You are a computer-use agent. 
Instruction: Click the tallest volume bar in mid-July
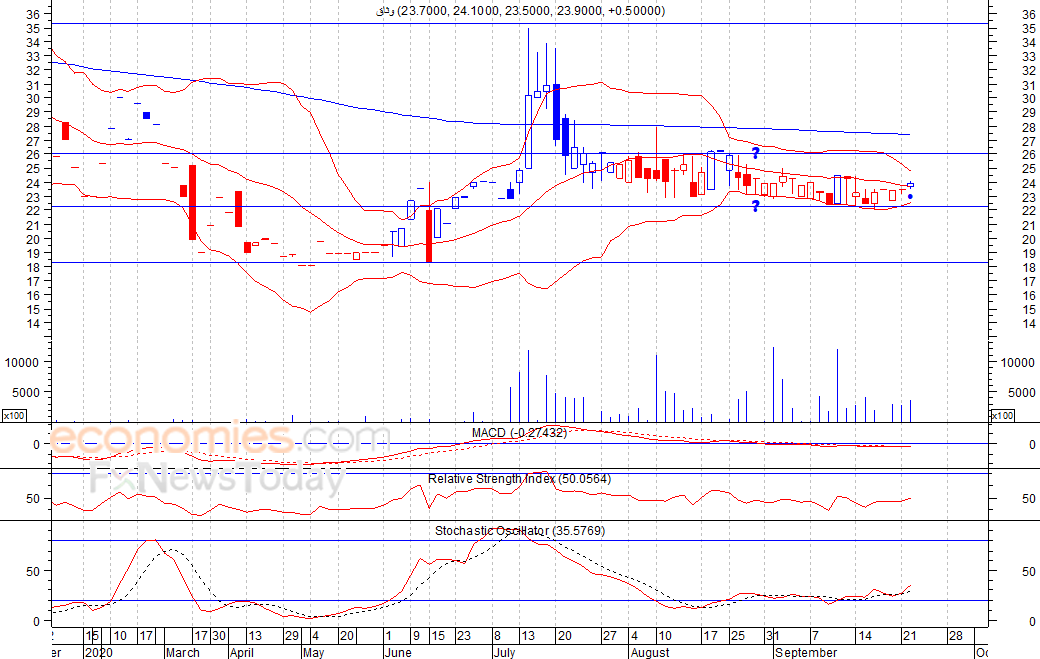529,386
